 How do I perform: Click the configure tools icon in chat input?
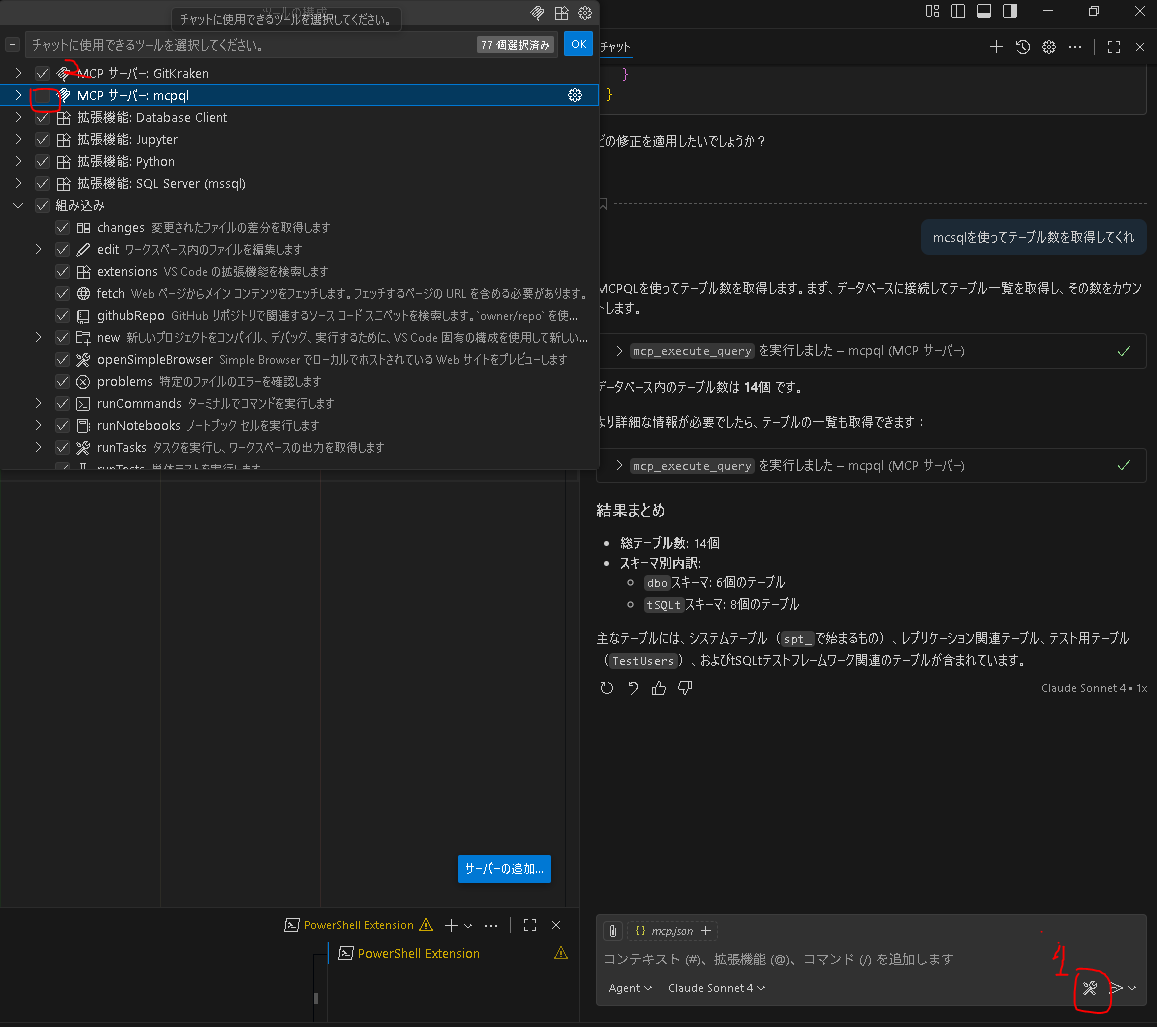[1090, 988]
